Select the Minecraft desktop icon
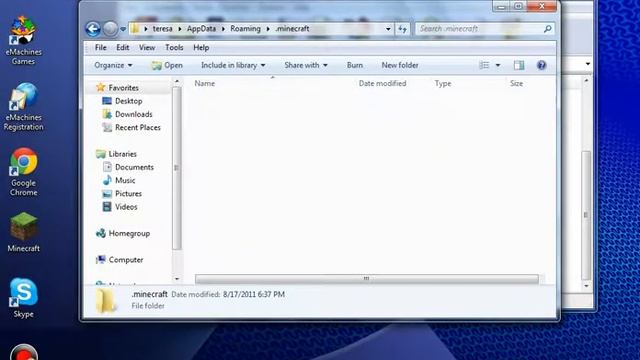This screenshot has width=640, height=360. [x=23, y=232]
